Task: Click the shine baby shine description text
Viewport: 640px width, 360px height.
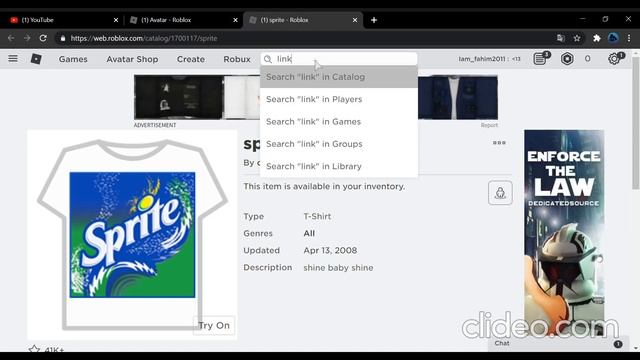Action: [x=338, y=268]
